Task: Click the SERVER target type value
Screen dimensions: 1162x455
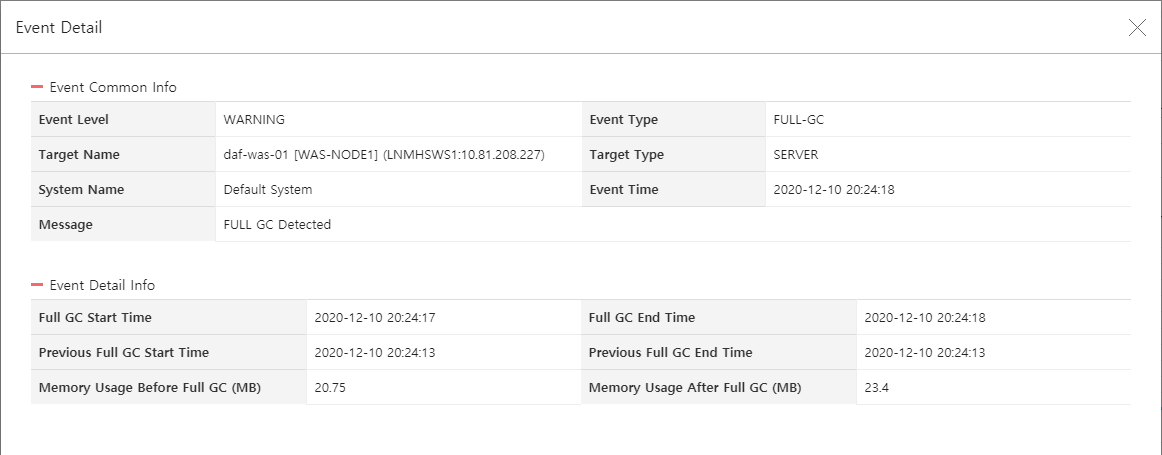Action: [x=796, y=155]
